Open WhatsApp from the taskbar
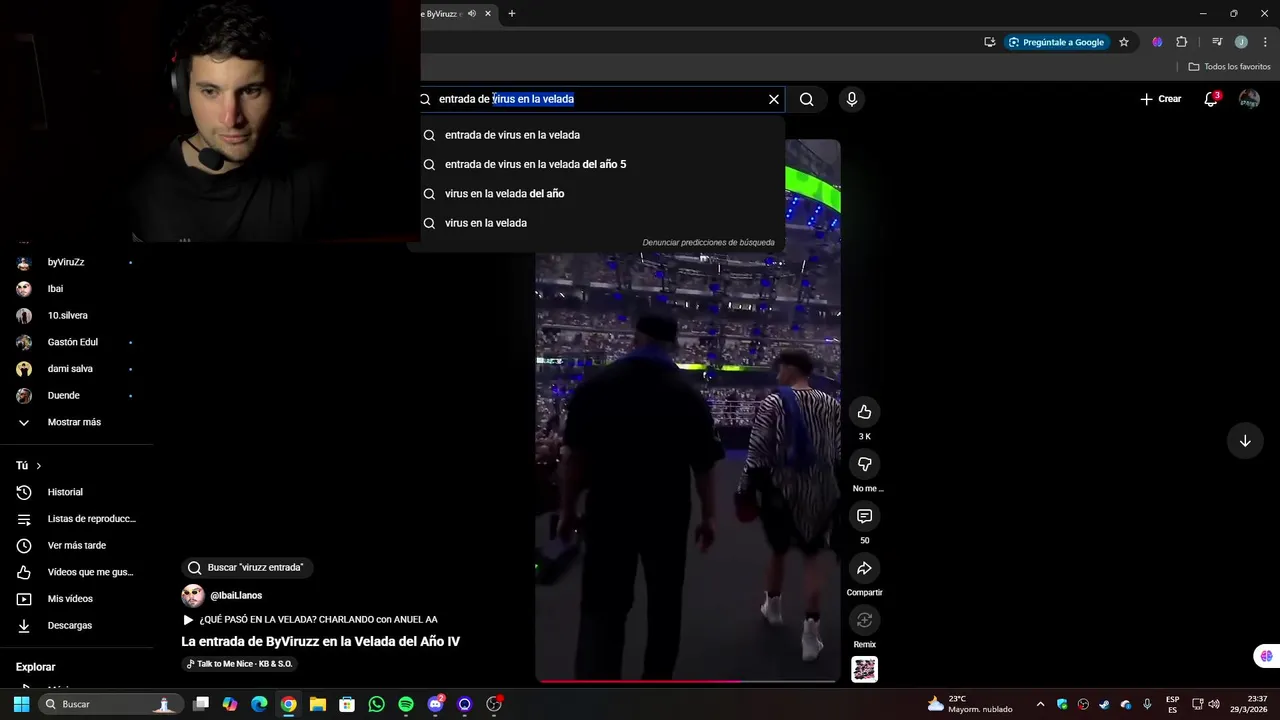The height and width of the screenshot is (720, 1280). 376,704
